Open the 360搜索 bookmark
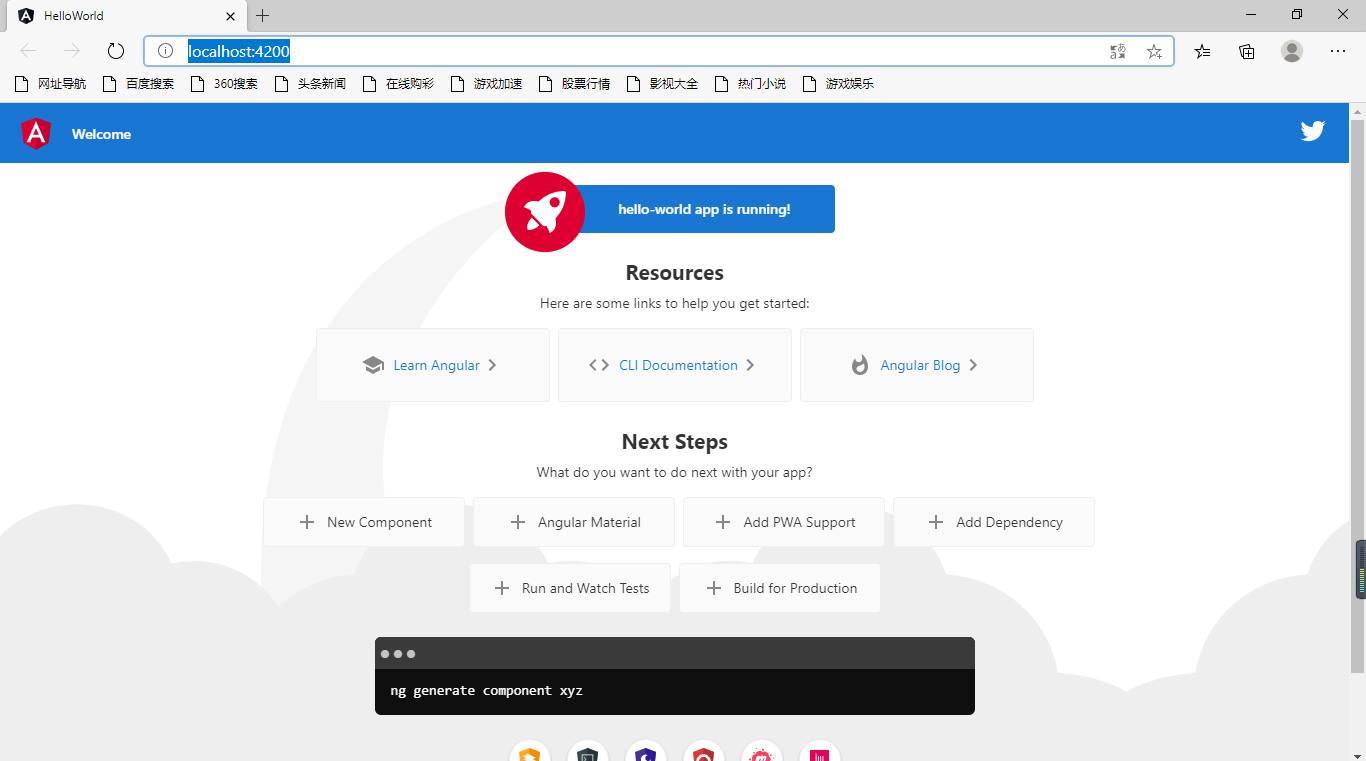The image size is (1366, 761). [224, 84]
